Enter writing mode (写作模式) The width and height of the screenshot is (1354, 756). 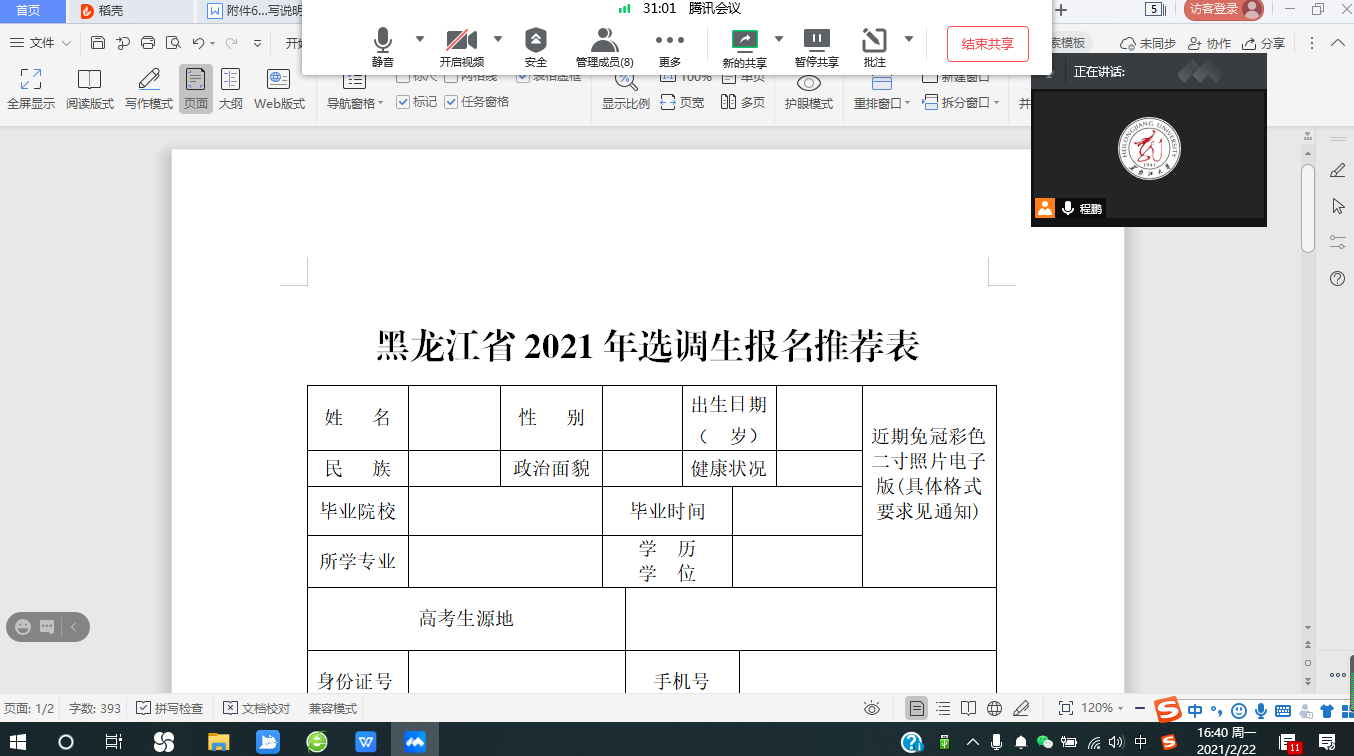[x=149, y=89]
